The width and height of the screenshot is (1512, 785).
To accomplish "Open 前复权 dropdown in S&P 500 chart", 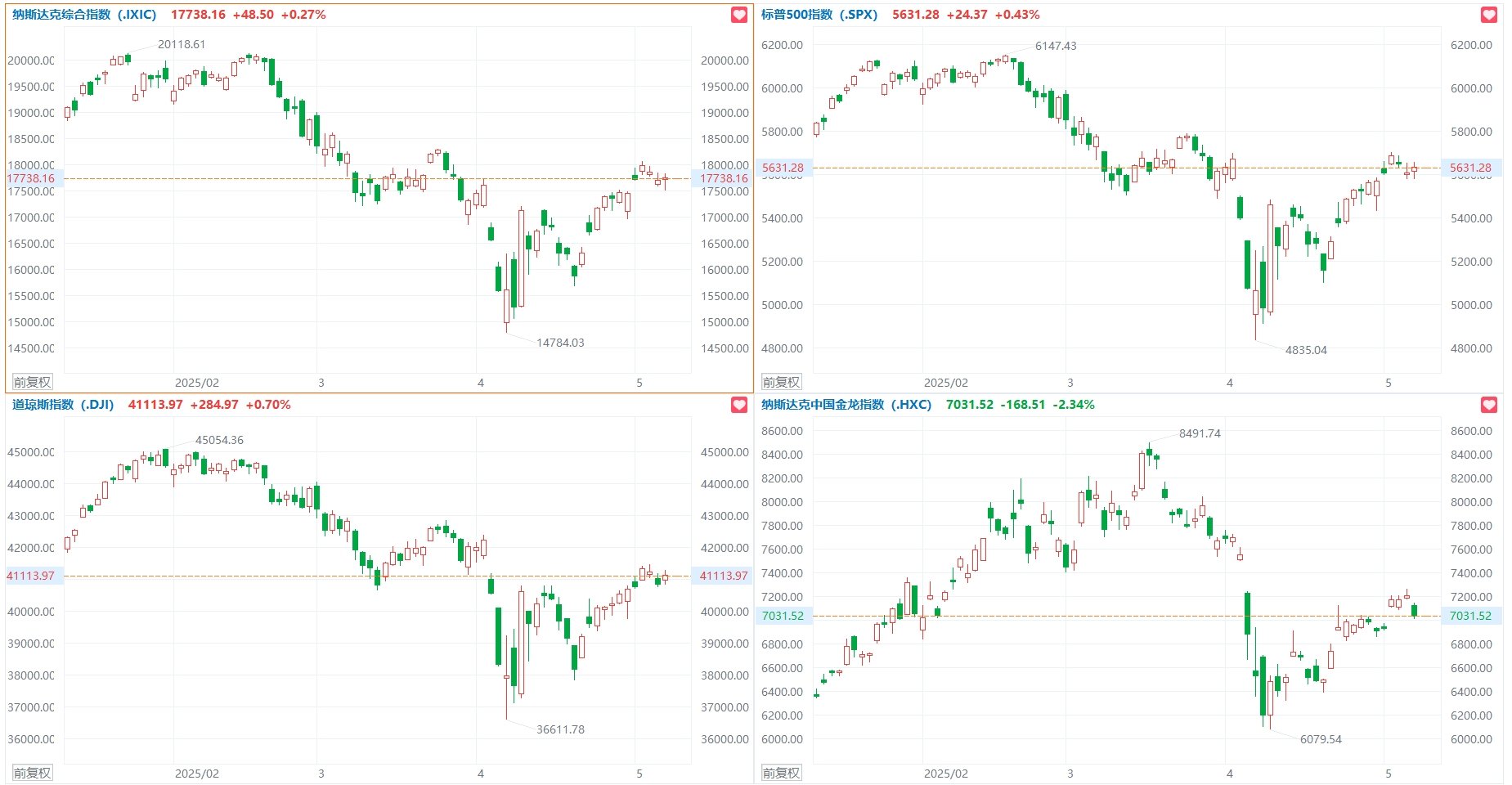I will point(781,382).
